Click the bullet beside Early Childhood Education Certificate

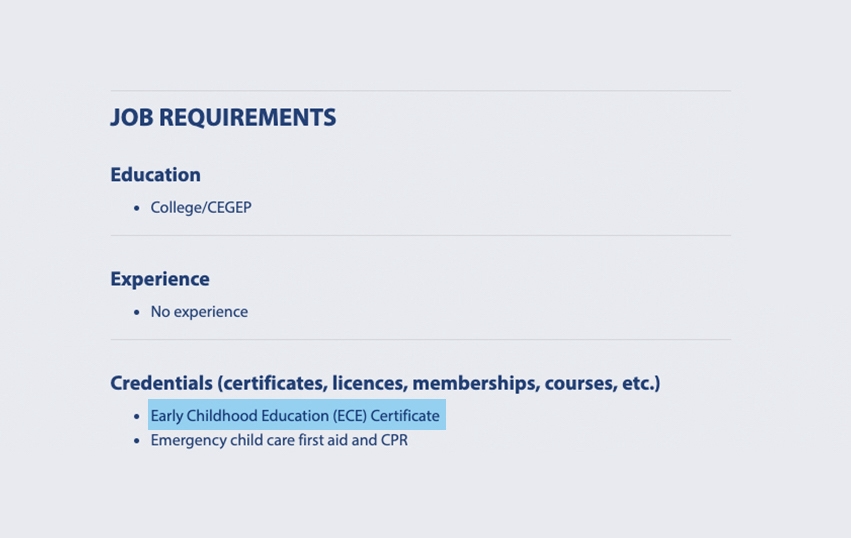[137, 417]
